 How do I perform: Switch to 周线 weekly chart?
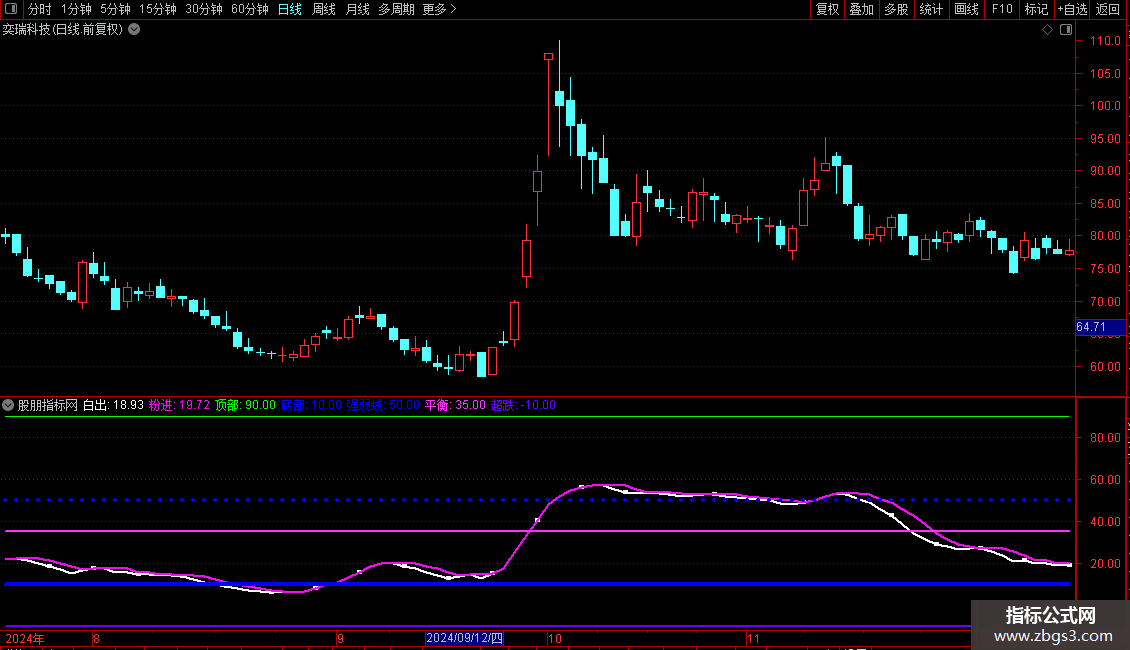(324, 9)
